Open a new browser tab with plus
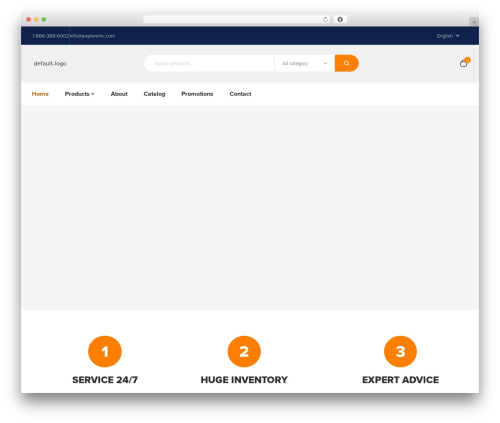The image size is (500, 423). [x=474, y=22]
